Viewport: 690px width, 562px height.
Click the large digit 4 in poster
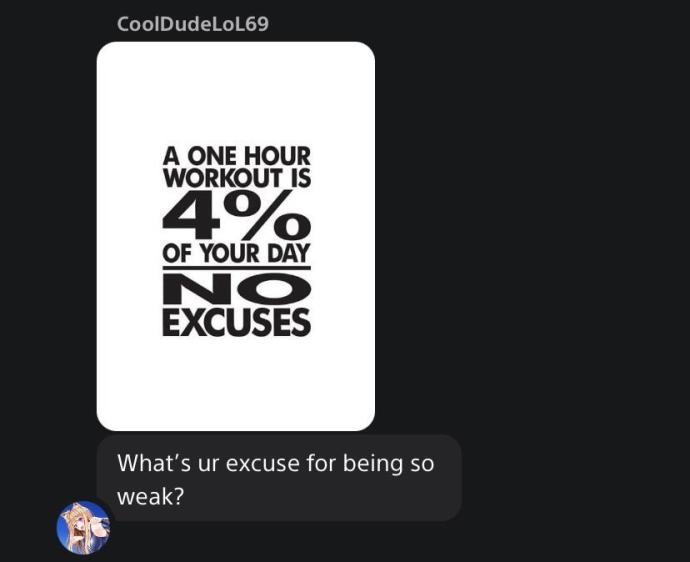pos(191,216)
